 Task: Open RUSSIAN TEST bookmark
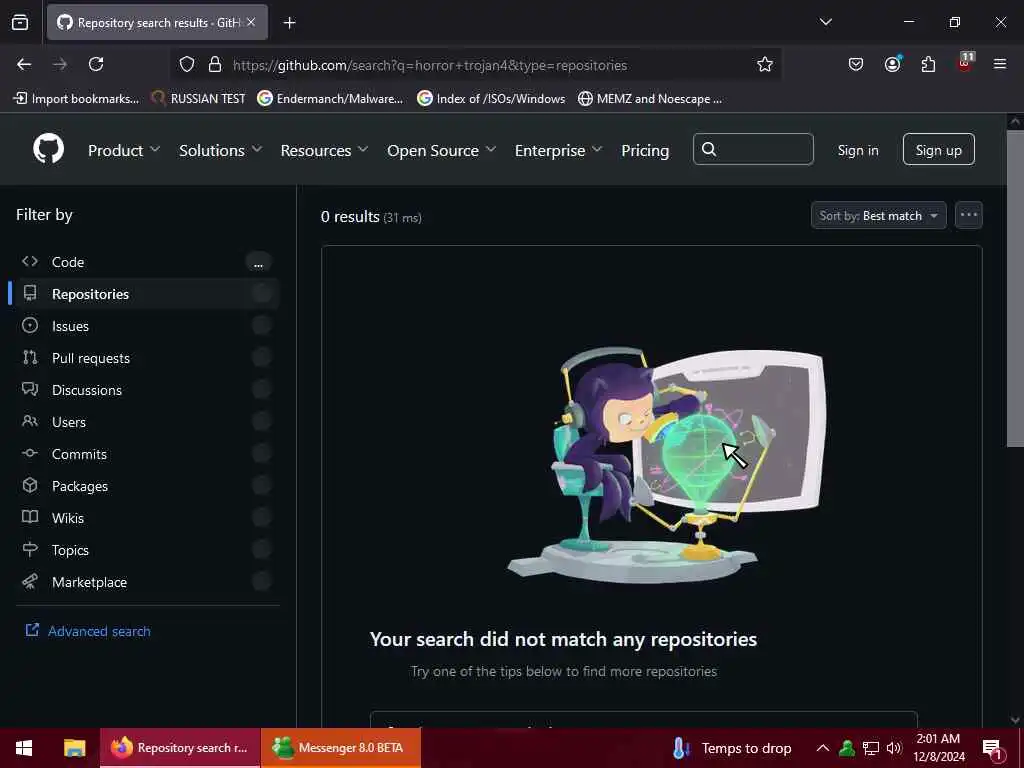[x=199, y=99]
